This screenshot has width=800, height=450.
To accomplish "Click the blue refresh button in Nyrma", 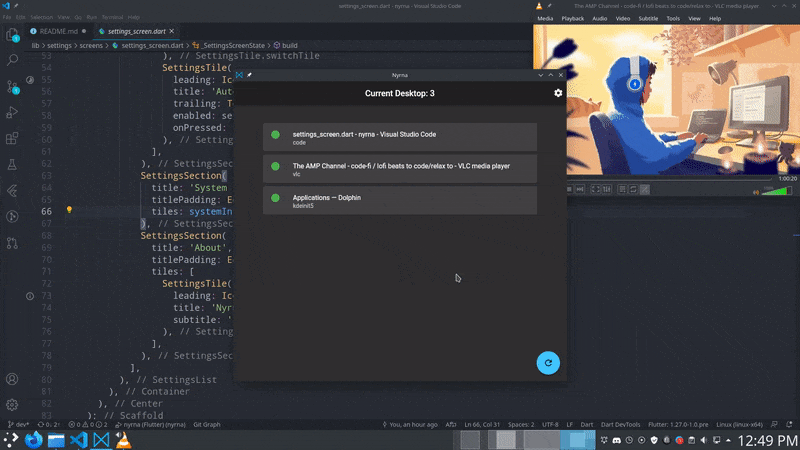I will click(548, 363).
